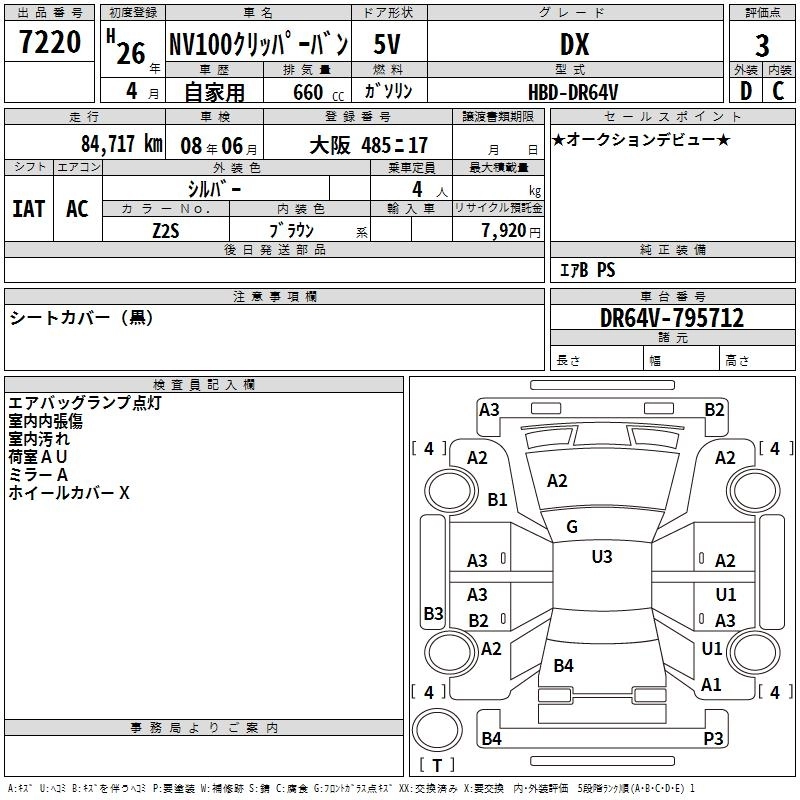Click the lot number 7220
Viewport: 800px width, 800px height.
[50, 43]
